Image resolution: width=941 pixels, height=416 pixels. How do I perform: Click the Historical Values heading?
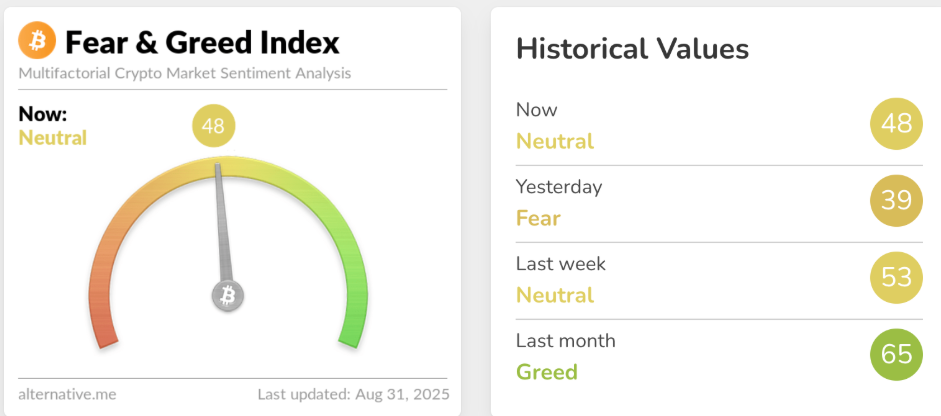632,49
